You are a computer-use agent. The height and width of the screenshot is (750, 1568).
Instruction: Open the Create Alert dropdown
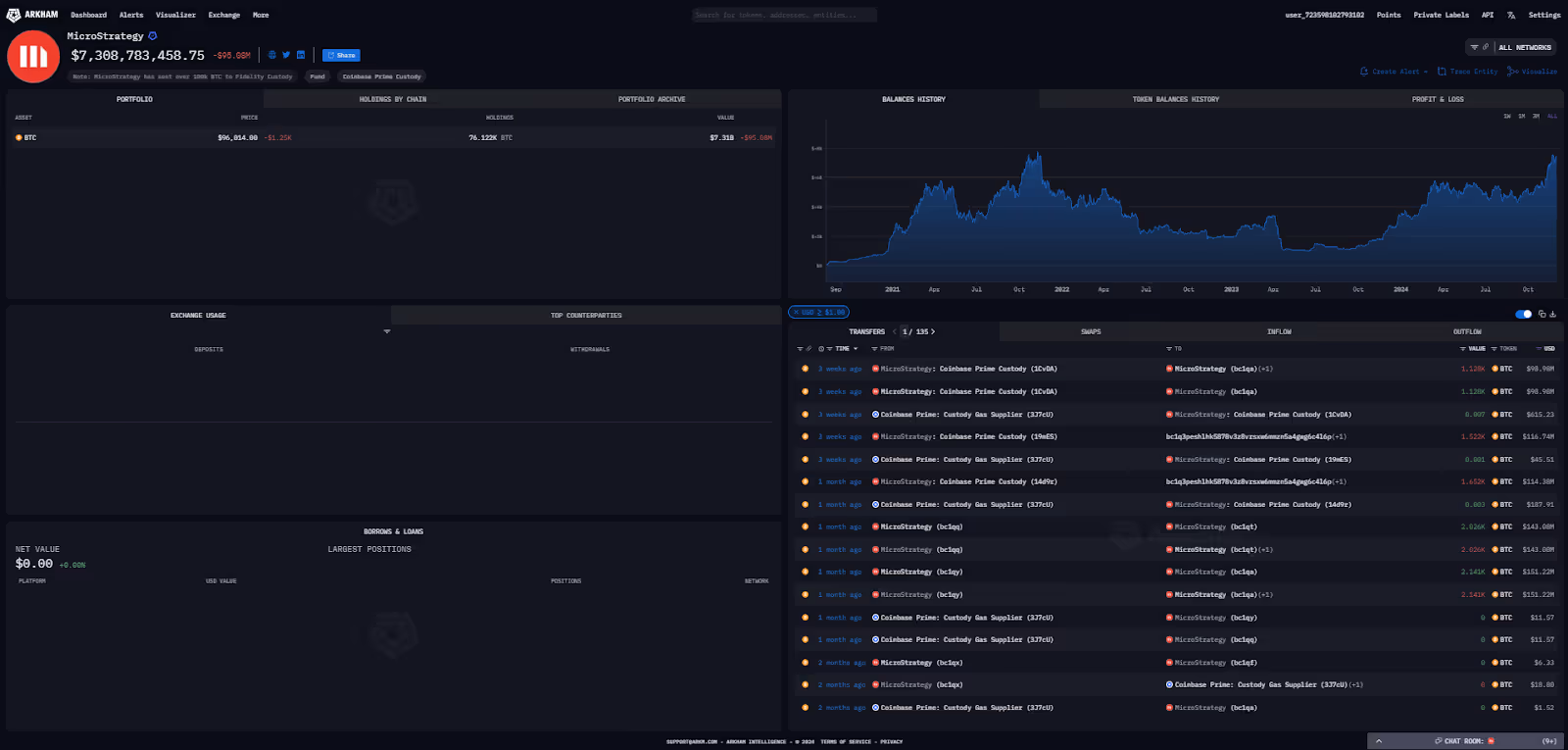click(x=1395, y=72)
